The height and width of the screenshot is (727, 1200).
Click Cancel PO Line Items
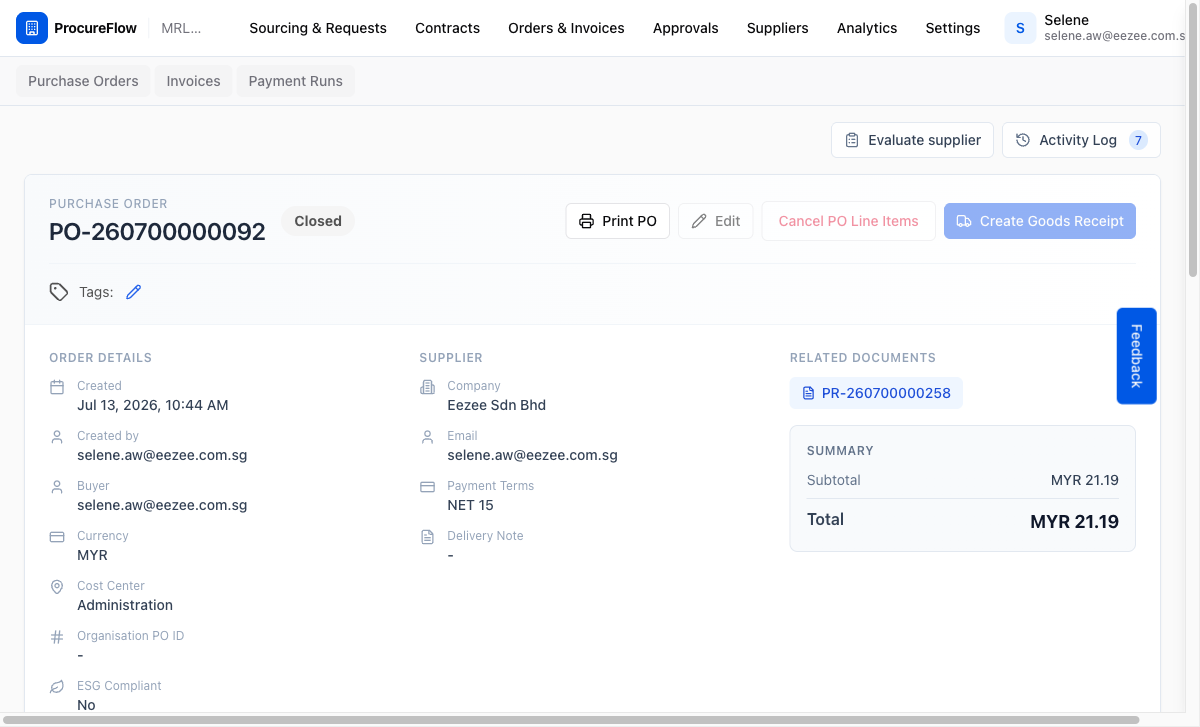coord(848,221)
